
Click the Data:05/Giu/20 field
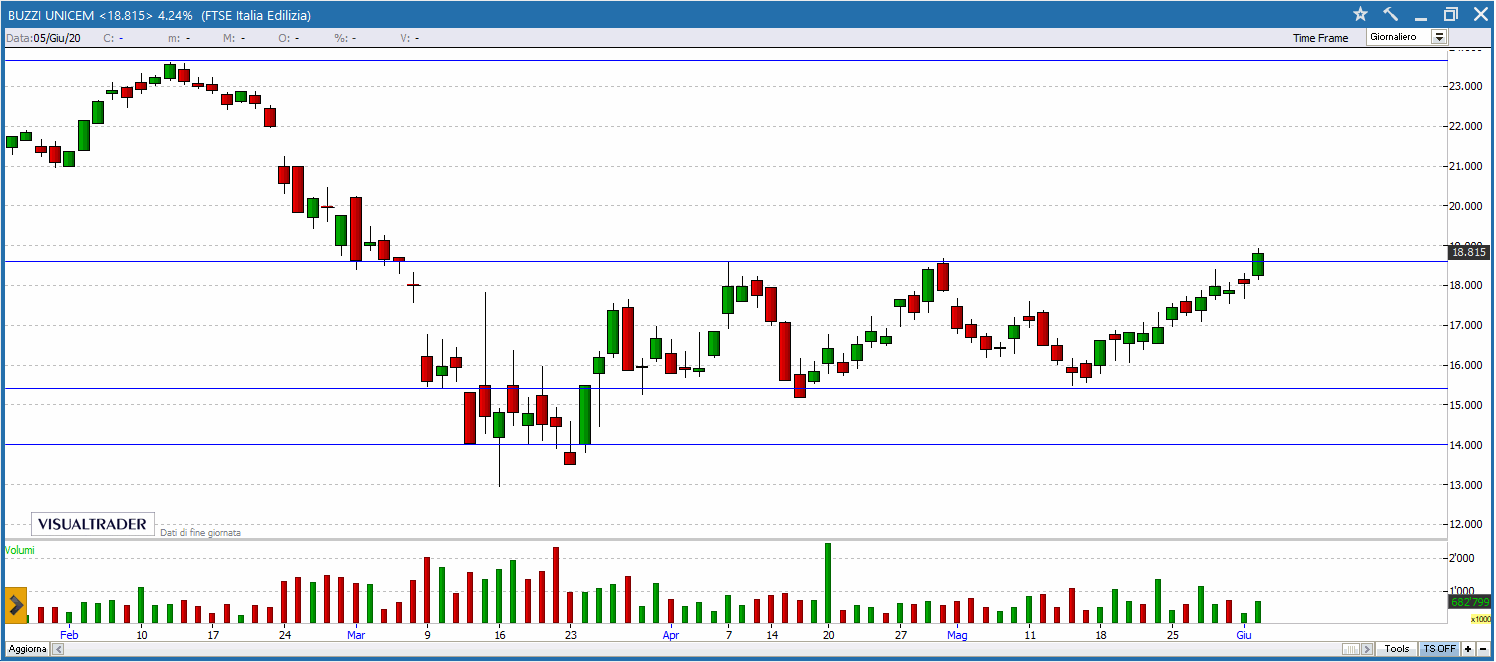44,38
